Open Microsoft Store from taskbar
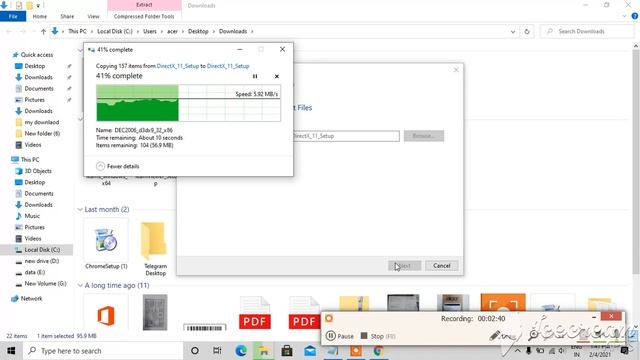Image resolution: width=640 pixels, height=360 pixels. pos(287,351)
